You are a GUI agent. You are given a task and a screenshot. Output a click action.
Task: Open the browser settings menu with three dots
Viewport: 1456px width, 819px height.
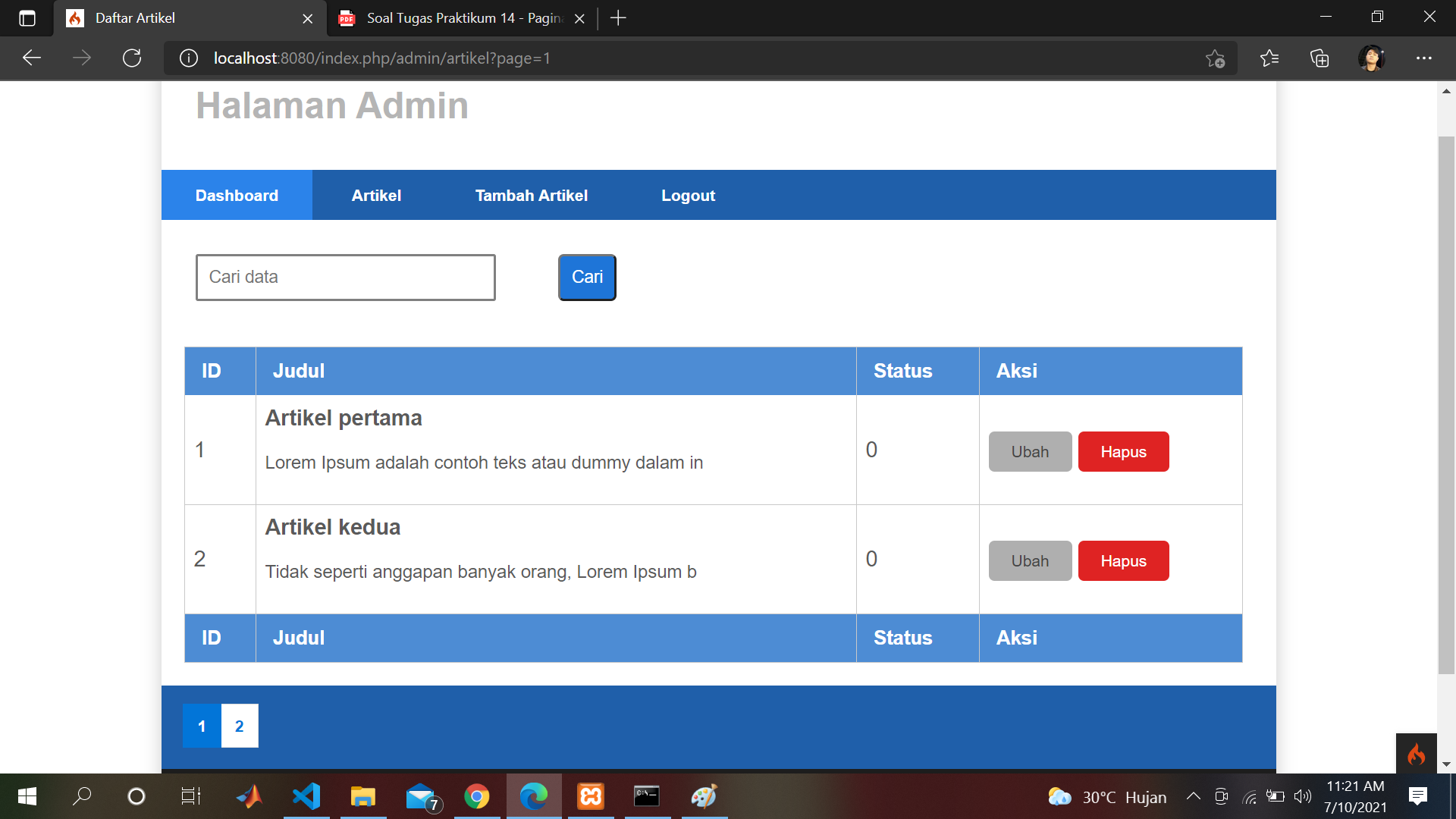point(1425,58)
